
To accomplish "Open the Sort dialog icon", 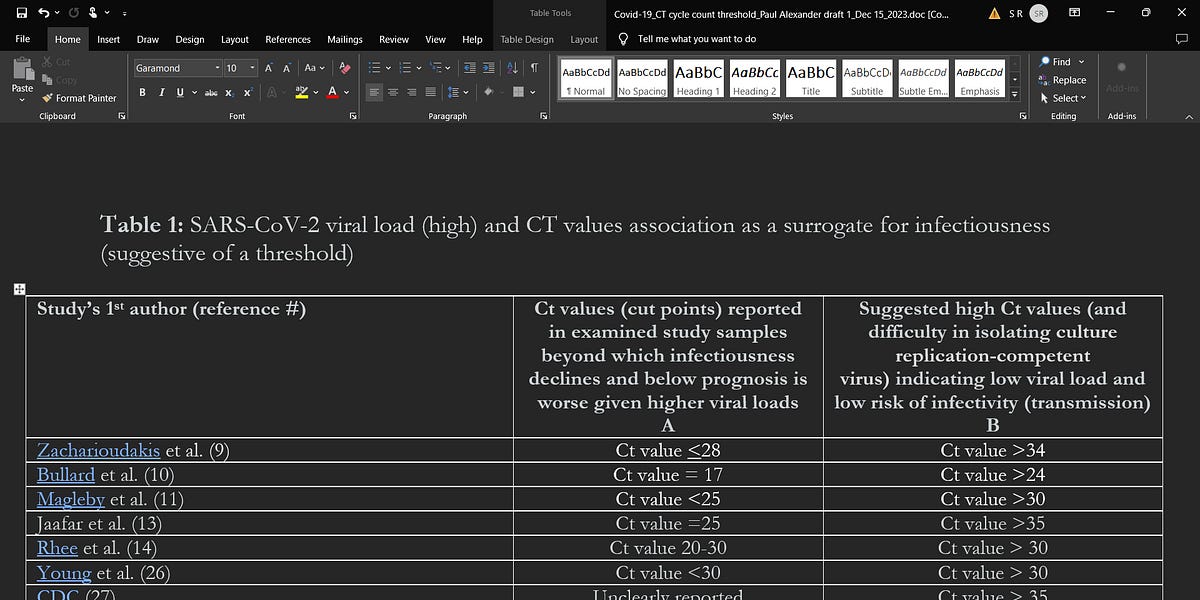I will coord(511,67).
